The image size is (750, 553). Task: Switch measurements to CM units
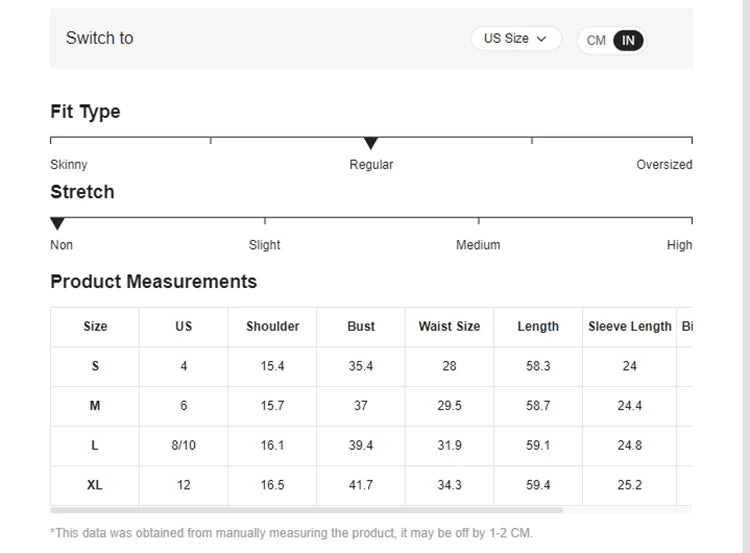pyautogui.click(x=596, y=41)
